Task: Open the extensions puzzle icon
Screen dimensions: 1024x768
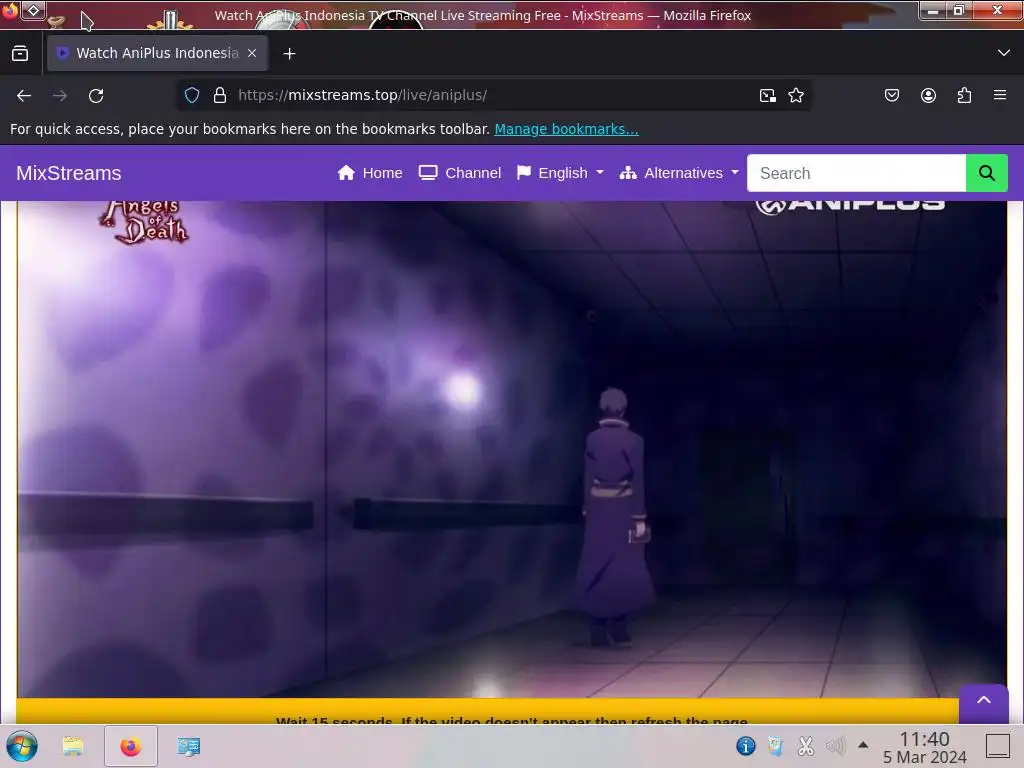Action: pyautogui.click(x=964, y=95)
